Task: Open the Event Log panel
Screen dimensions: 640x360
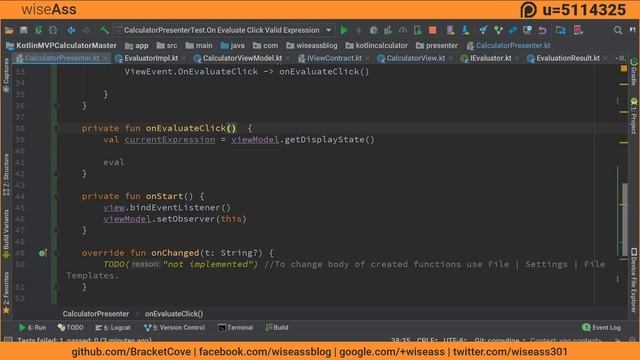Action: click(602, 328)
